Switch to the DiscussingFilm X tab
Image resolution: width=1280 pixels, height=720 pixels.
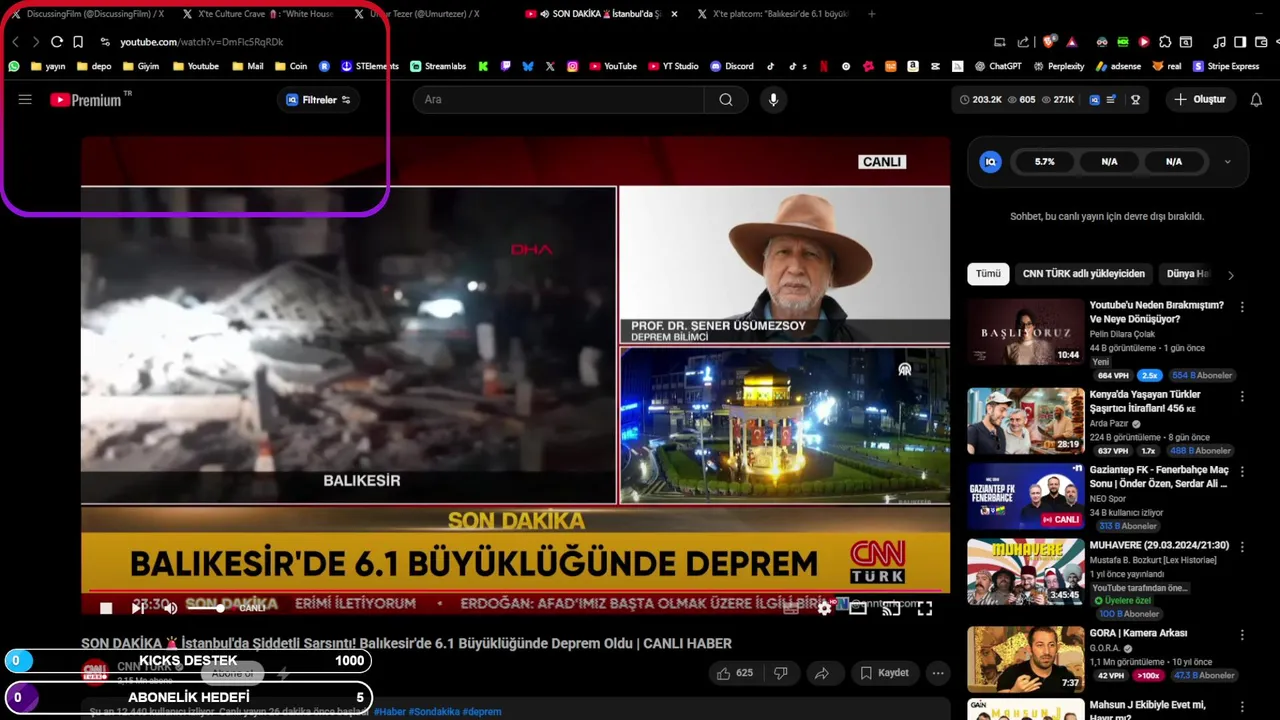pos(86,14)
